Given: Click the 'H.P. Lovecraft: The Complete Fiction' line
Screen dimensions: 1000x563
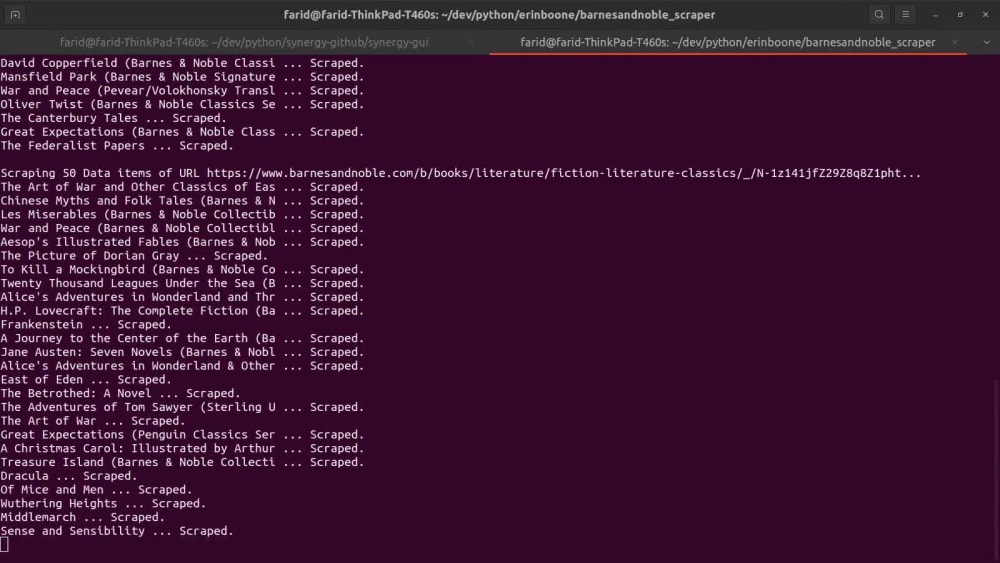Looking at the screenshot, I should pyautogui.click(x=182, y=311).
